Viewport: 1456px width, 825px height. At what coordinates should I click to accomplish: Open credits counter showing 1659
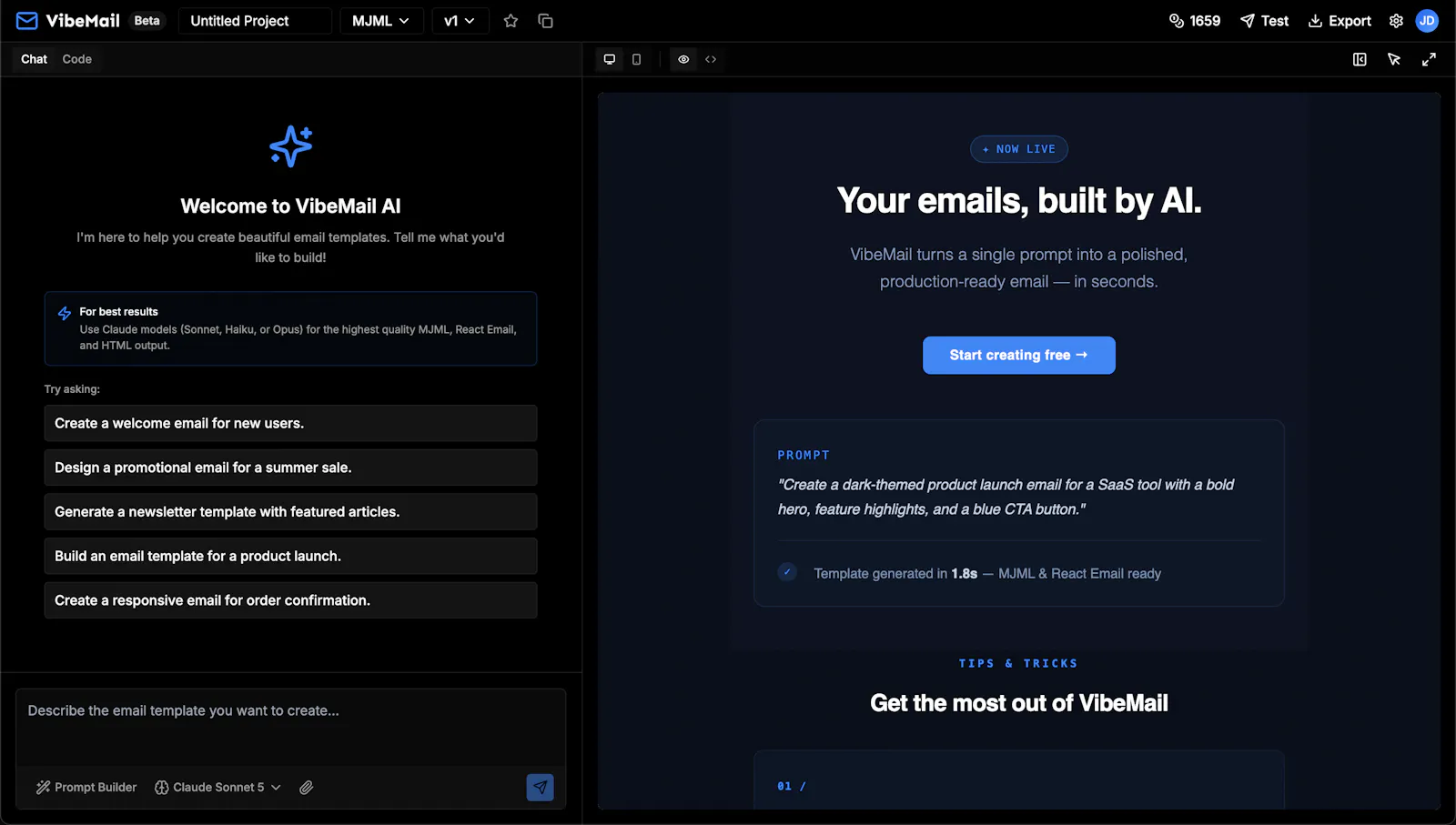click(x=1195, y=21)
